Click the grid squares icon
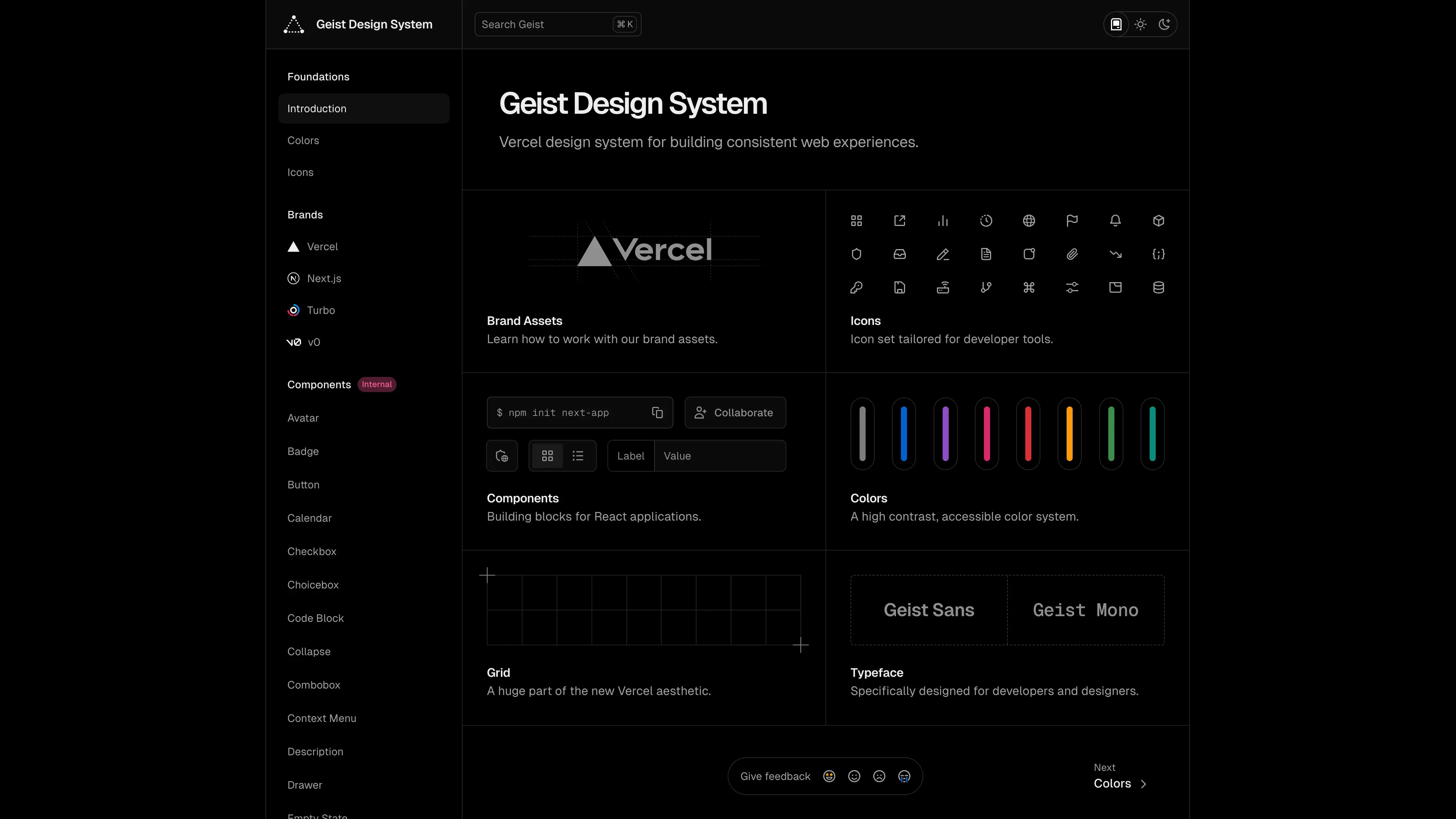Image resolution: width=1456 pixels, height=819 pixels. (856, 220)
